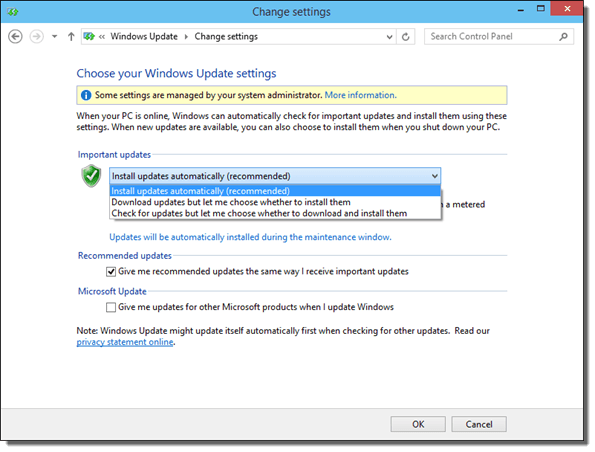The image size is (595, 452).
Task: Uncheck Give me recommended updates checkbox
Action: click(111, 272)
